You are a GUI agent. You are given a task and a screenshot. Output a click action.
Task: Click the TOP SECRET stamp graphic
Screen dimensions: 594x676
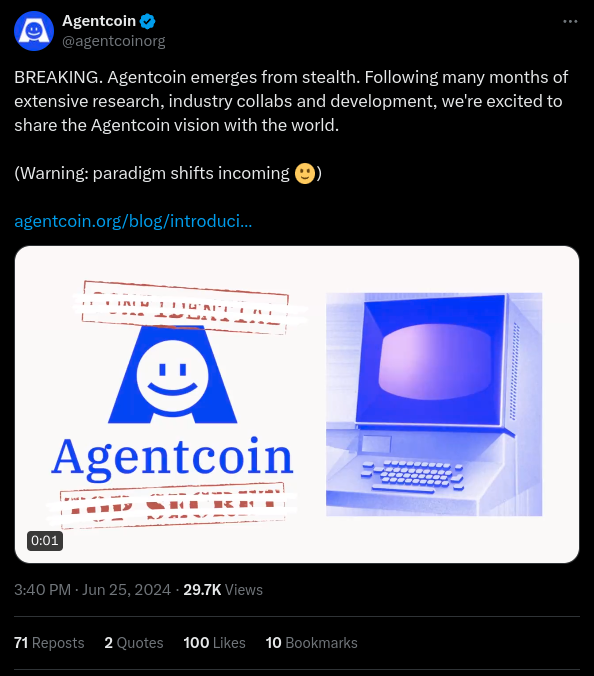172,505
